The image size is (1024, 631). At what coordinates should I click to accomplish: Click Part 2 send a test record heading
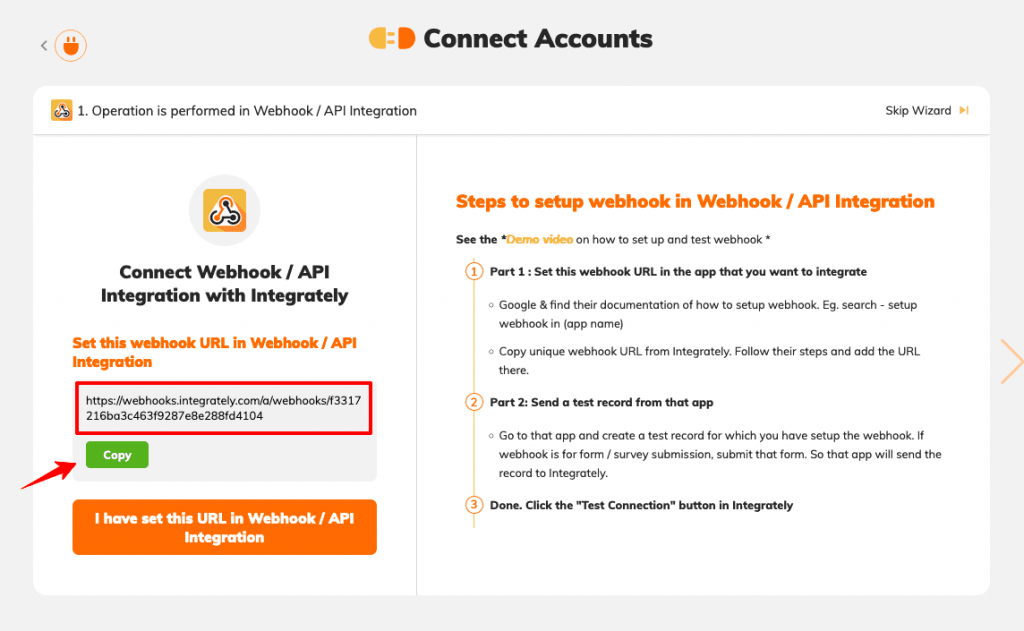click(x=601, y=402)
